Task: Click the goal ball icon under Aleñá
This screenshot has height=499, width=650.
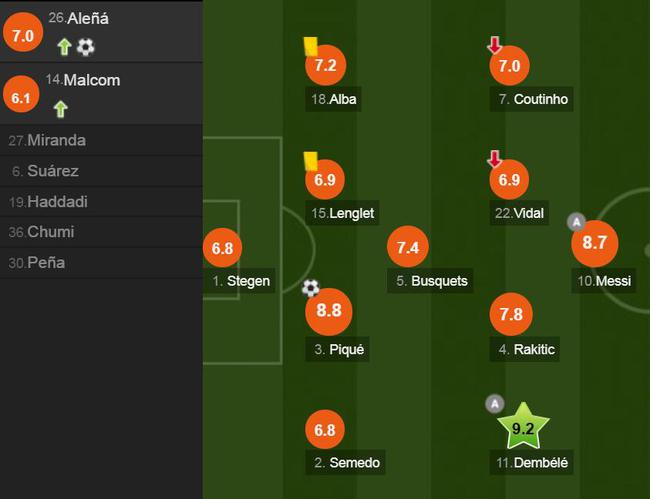Action: pyautogui.click(x=85, y=47)
